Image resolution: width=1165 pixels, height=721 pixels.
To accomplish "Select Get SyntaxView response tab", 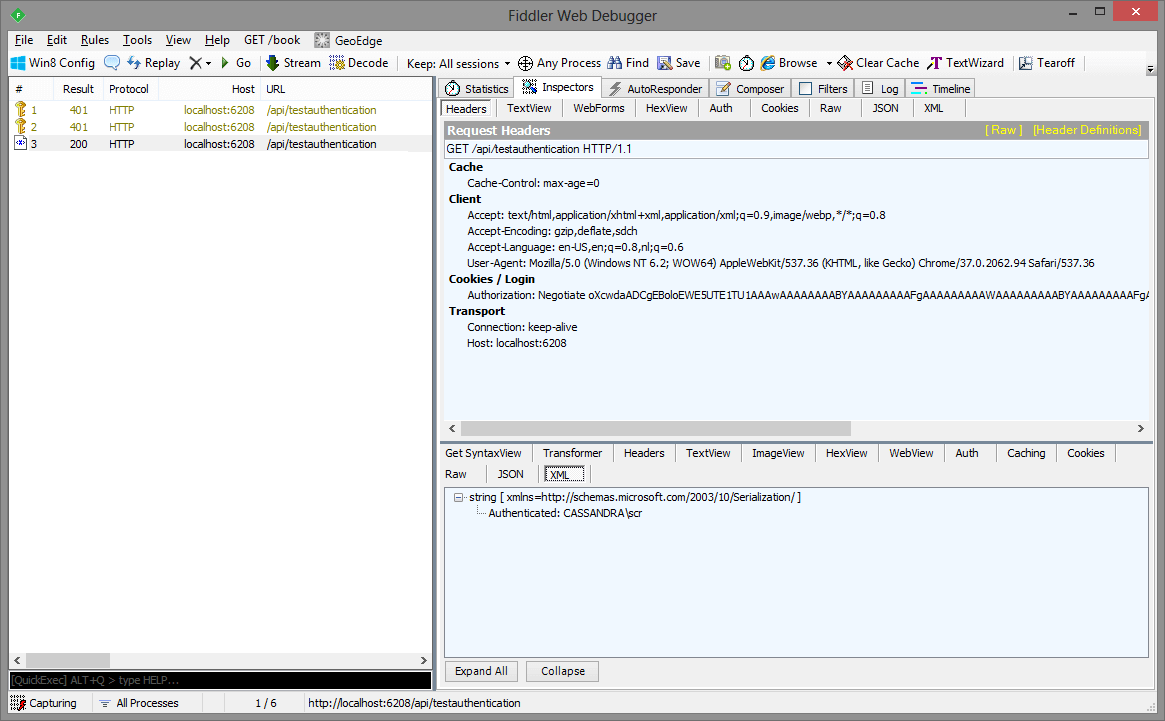I will [x=483, y=453].
